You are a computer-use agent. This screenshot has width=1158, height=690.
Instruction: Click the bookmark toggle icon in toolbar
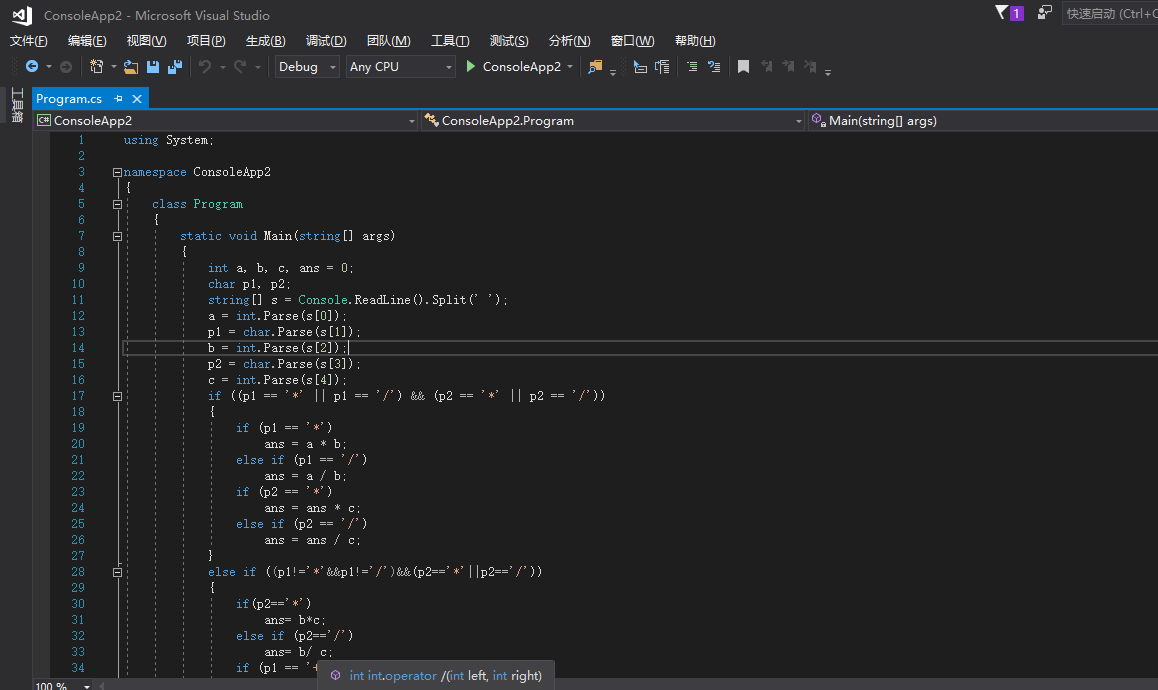[x=743, y=67]
